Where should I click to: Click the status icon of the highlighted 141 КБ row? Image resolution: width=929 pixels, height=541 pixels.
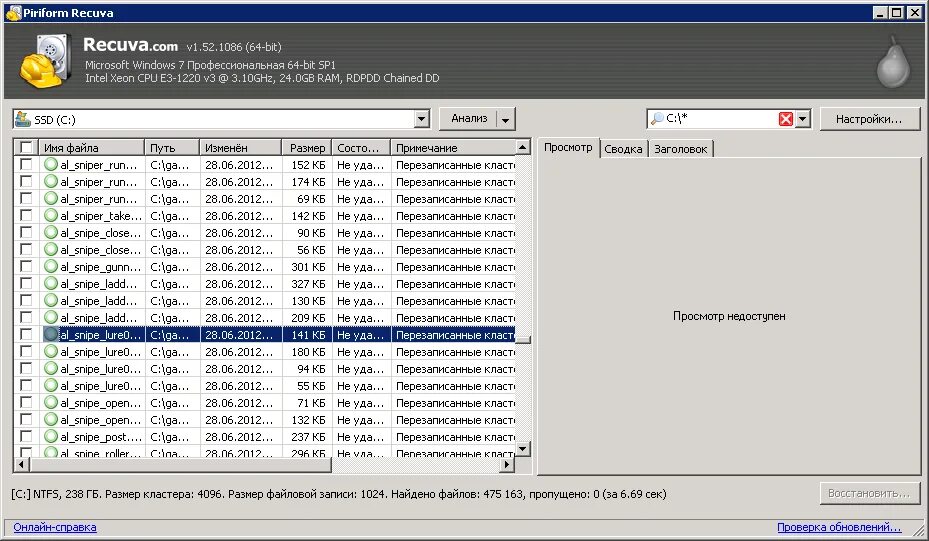51,334
